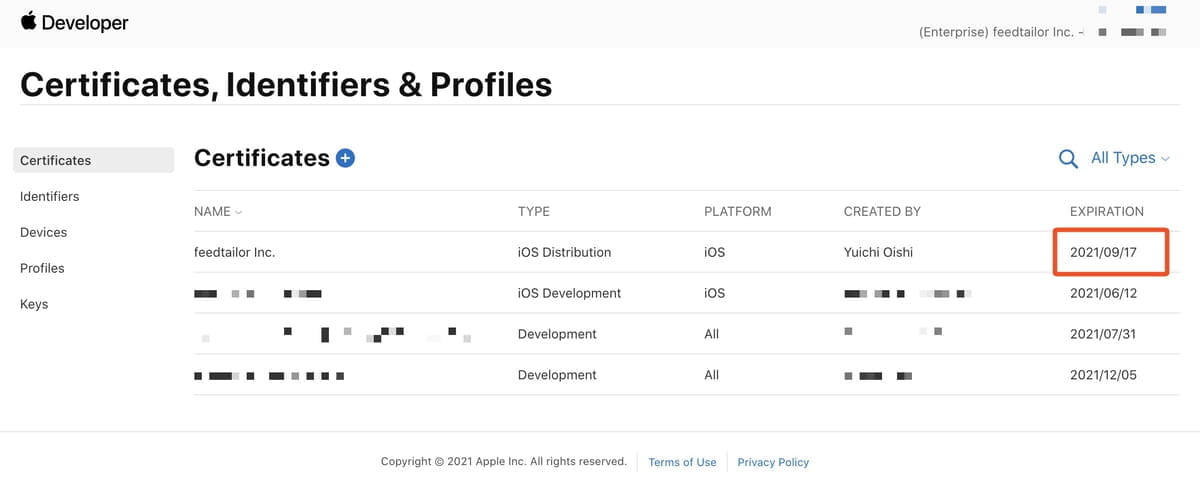
Task: Open Keys in the sidebar
Action: [x=34, y=304]
